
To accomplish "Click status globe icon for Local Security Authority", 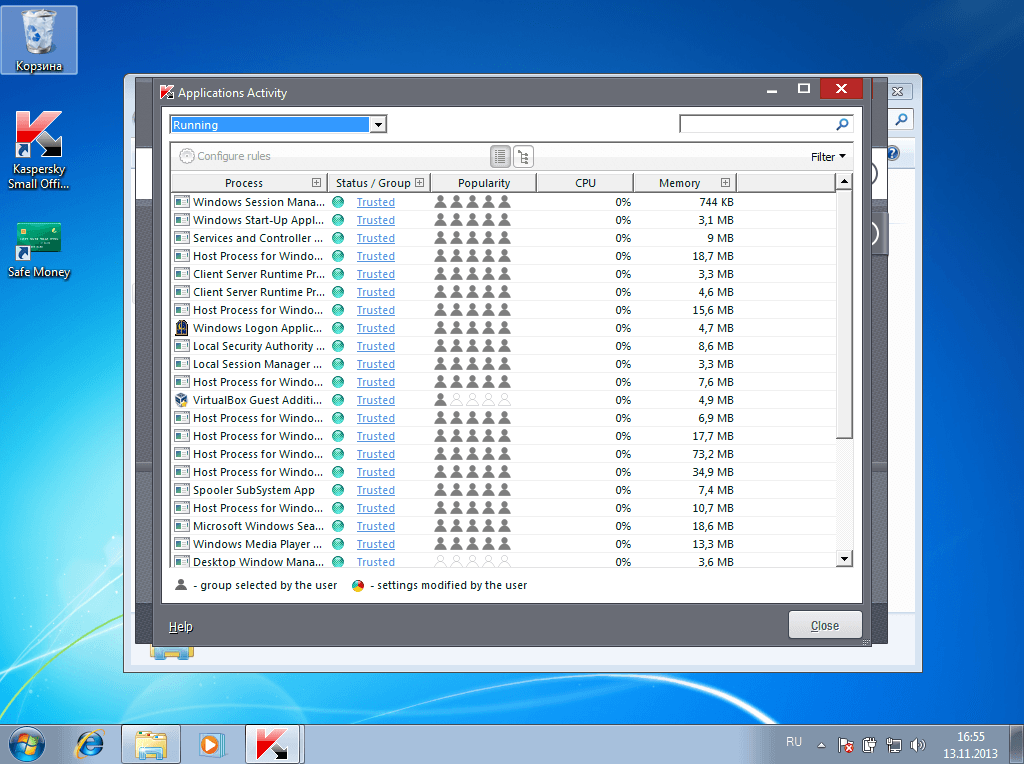I will pos(338,346).
